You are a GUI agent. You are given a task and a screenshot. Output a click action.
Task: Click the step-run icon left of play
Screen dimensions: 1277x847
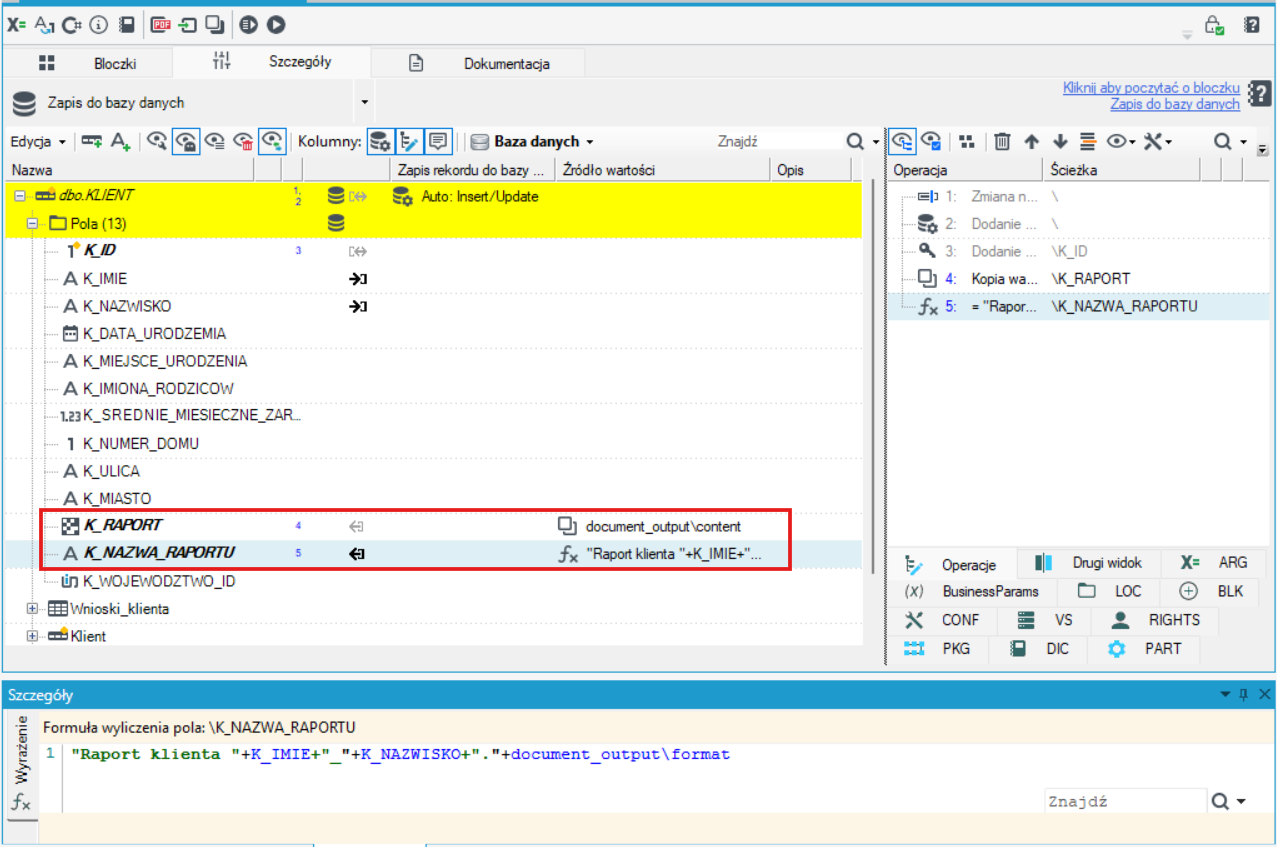coord(249,24)
